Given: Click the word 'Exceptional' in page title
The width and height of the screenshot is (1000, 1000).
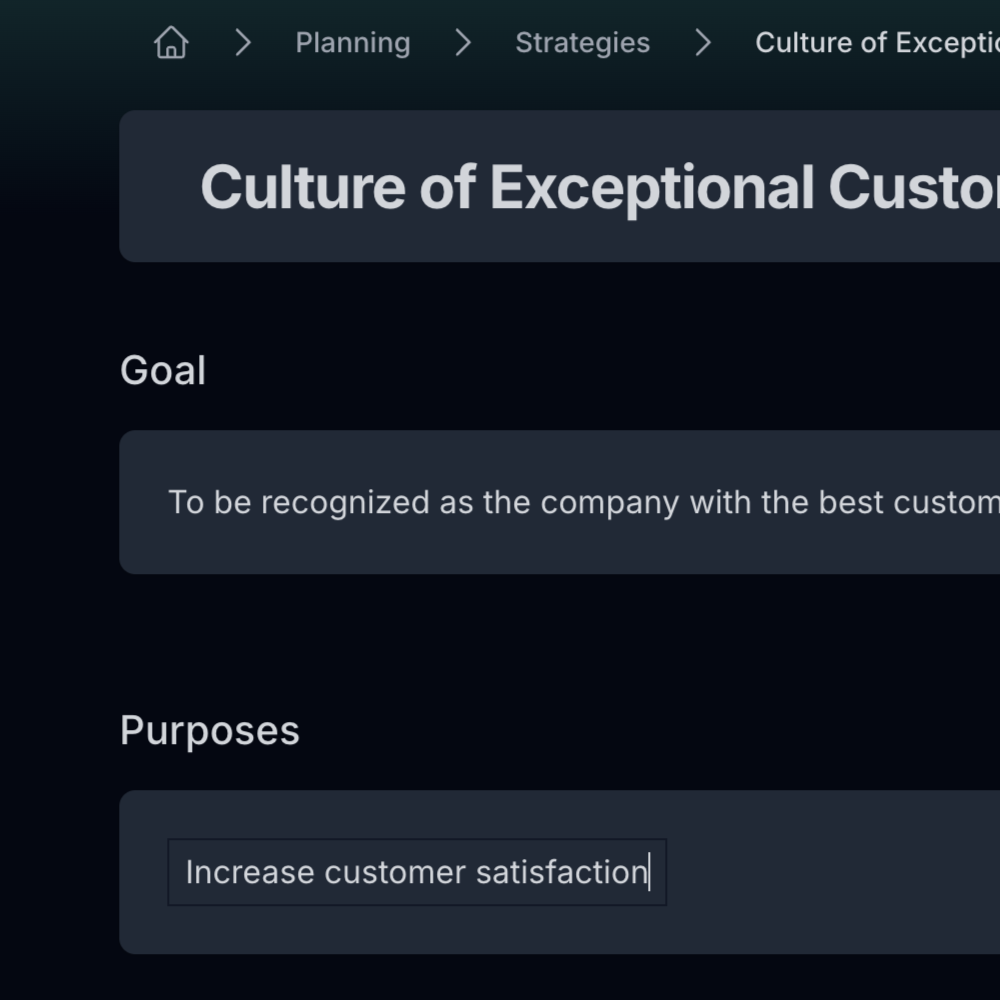Looking at the screenshot, I should 652,187.
